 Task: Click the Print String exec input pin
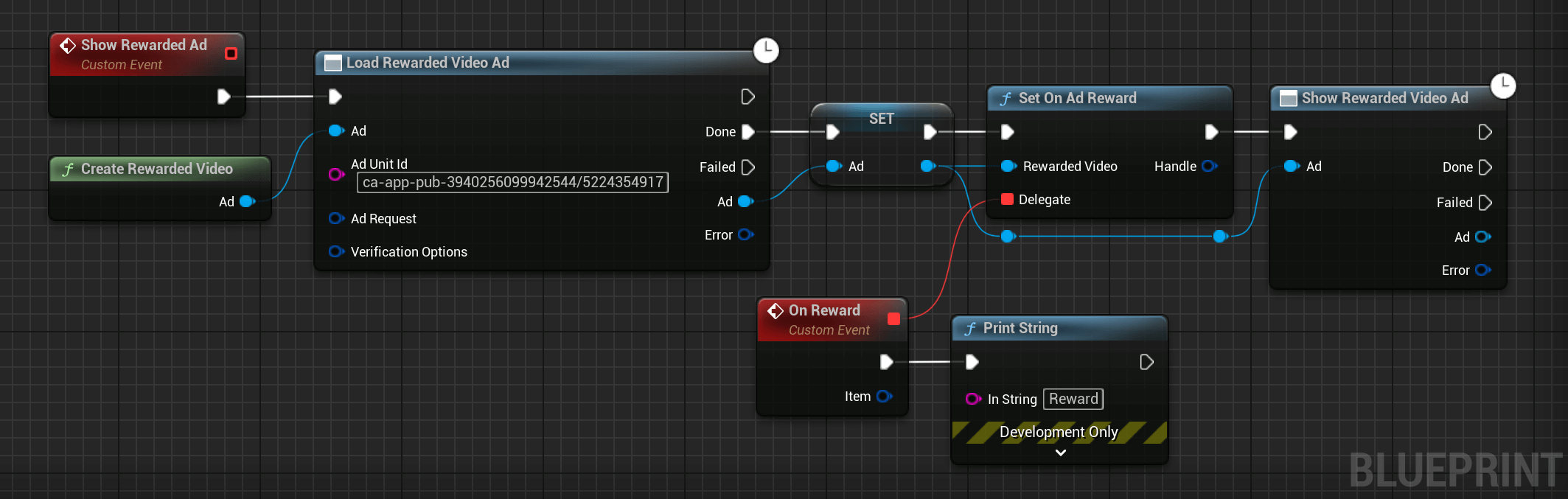click(972, 362)
